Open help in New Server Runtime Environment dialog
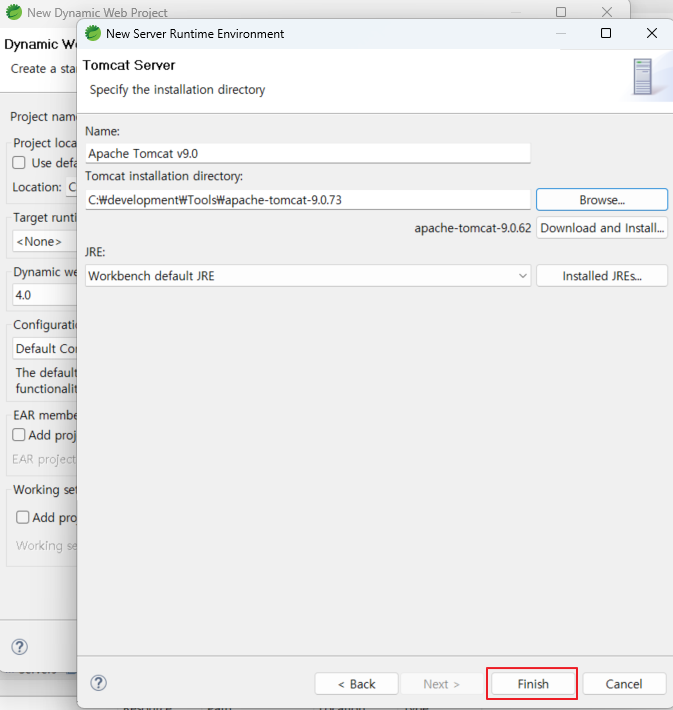The width and height of the screenshot is (673, 710). click(98, 683)
